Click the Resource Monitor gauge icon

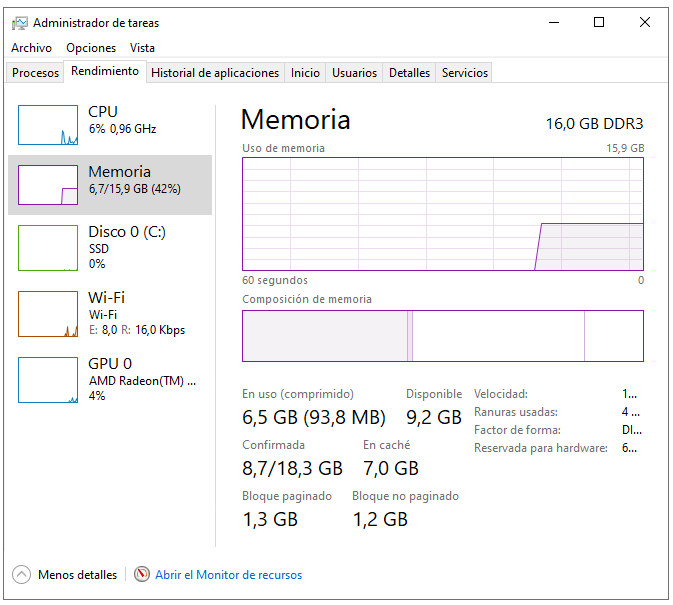tap(142, 574)
